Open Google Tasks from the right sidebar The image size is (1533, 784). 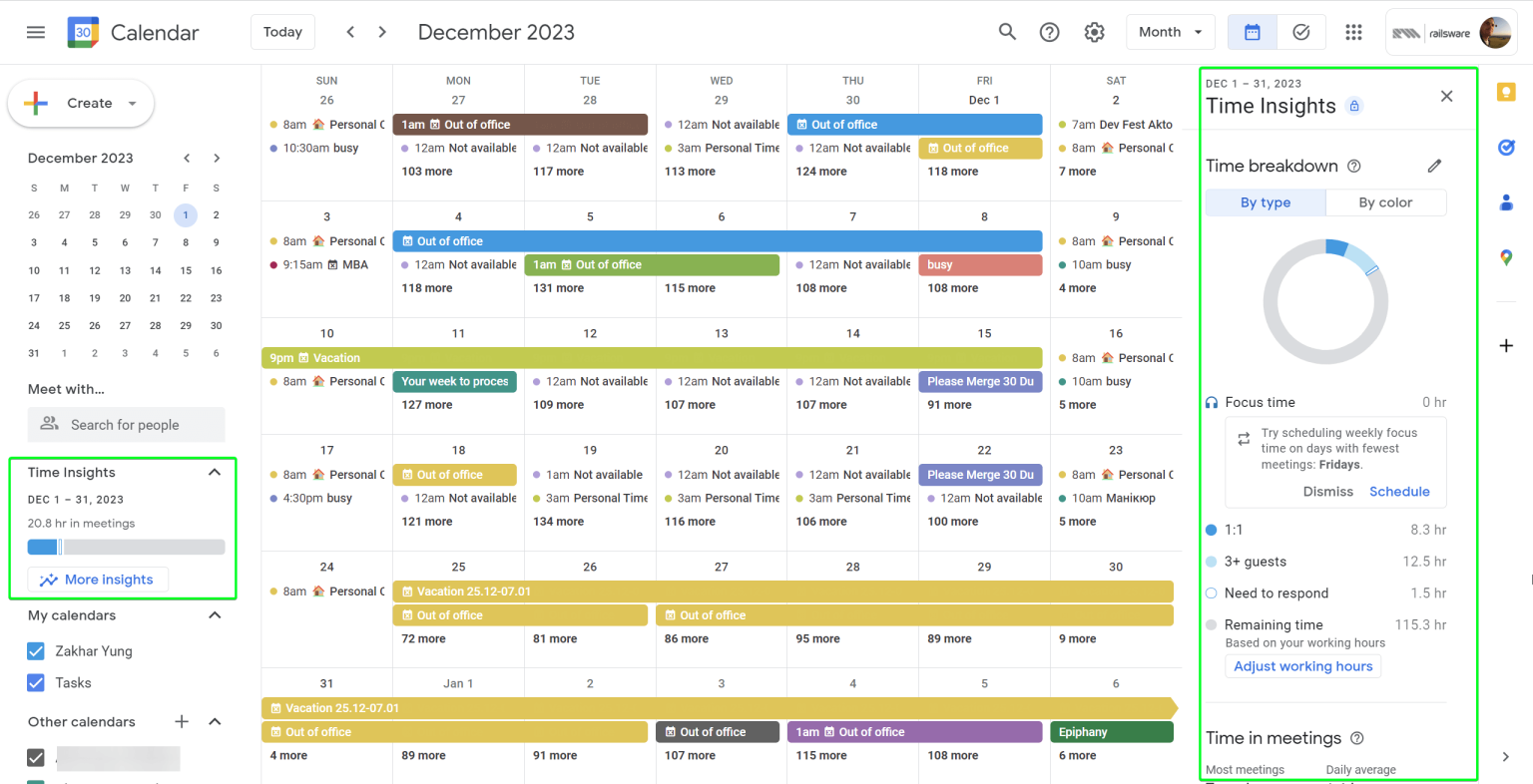(1507, 147)
